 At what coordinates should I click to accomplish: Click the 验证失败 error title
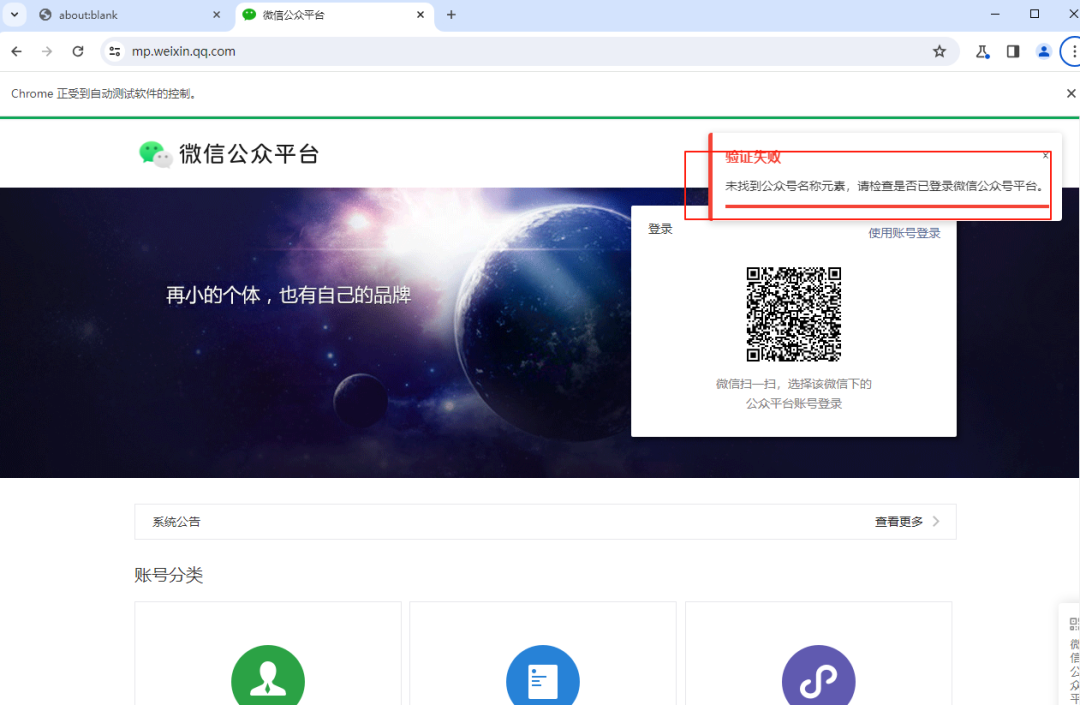[753, 157]
